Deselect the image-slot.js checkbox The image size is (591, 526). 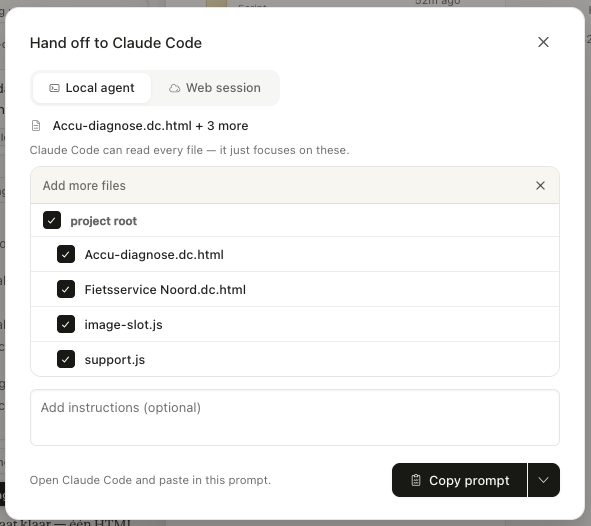66,324
